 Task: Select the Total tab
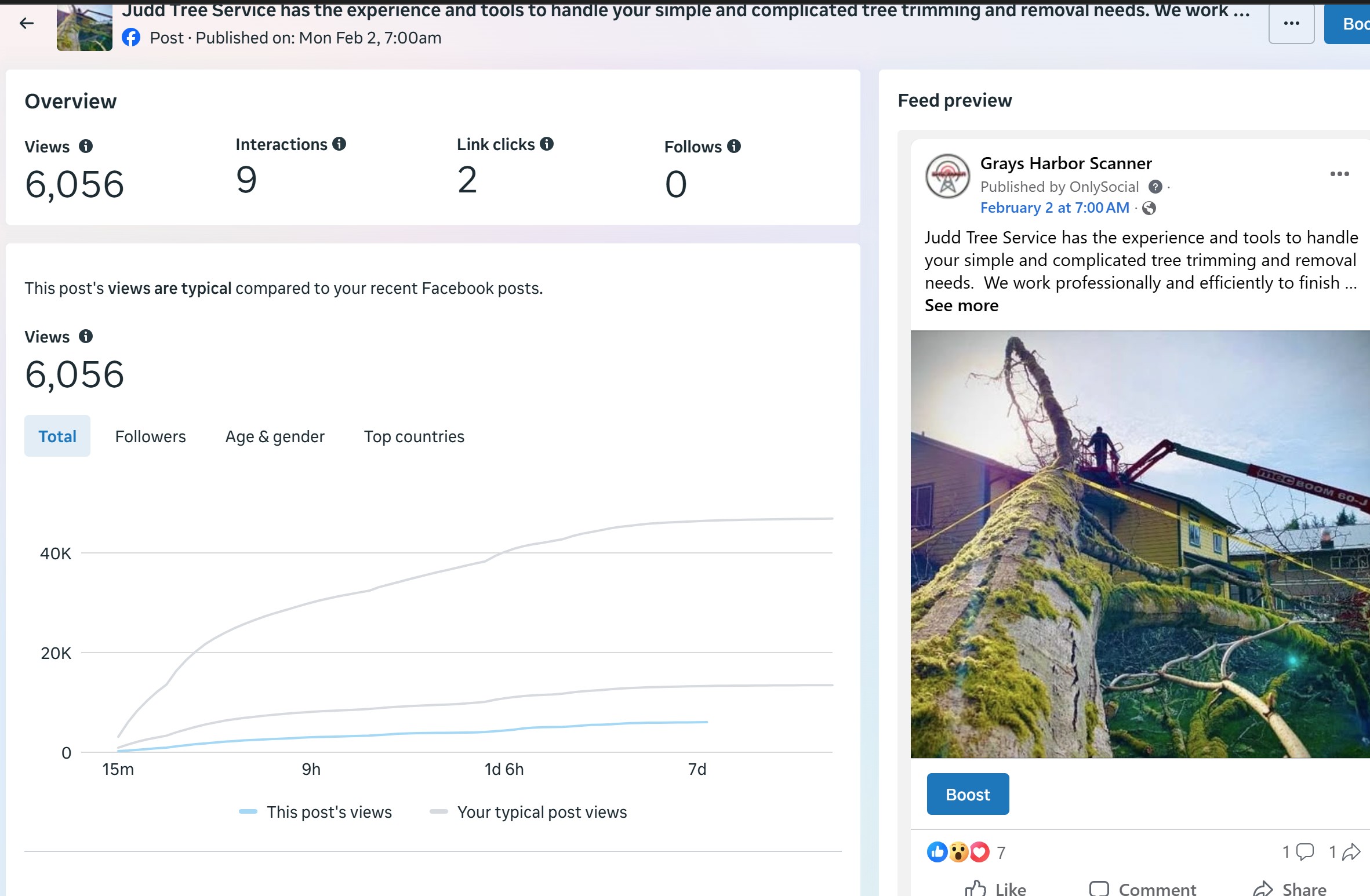pyautogui.click(x=57, y=436)
